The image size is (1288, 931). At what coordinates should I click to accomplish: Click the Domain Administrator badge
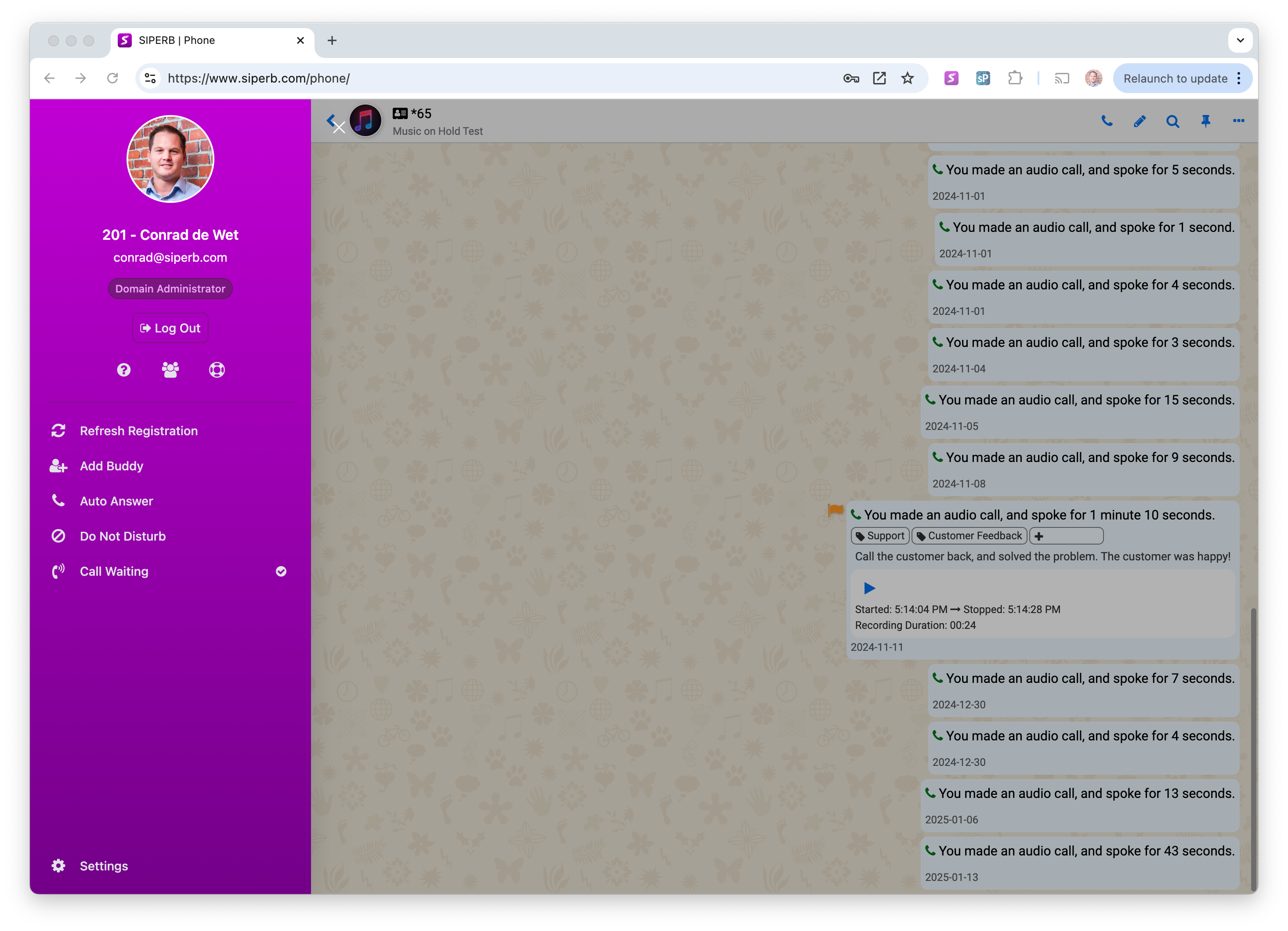pos(170,289)
